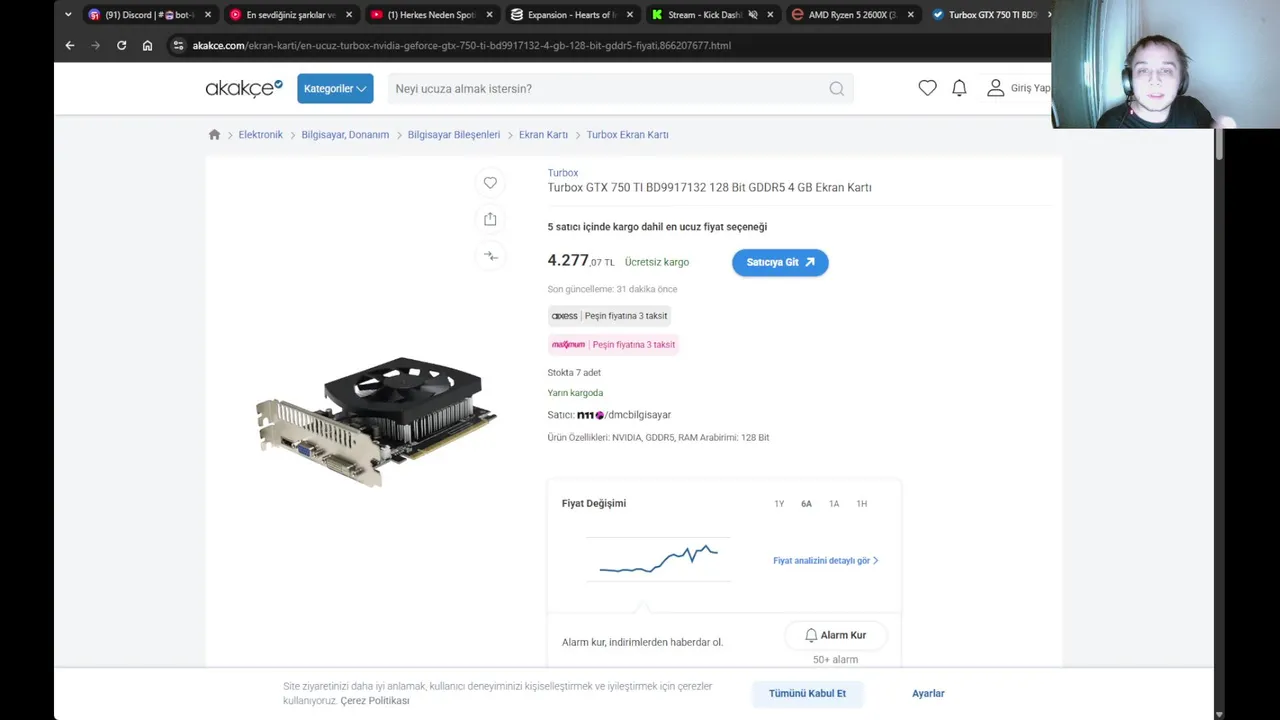The height and width of the screenshot is (720, 1280).
Task: Click the forward navigation arrow
Action: (x=96, y=45)
